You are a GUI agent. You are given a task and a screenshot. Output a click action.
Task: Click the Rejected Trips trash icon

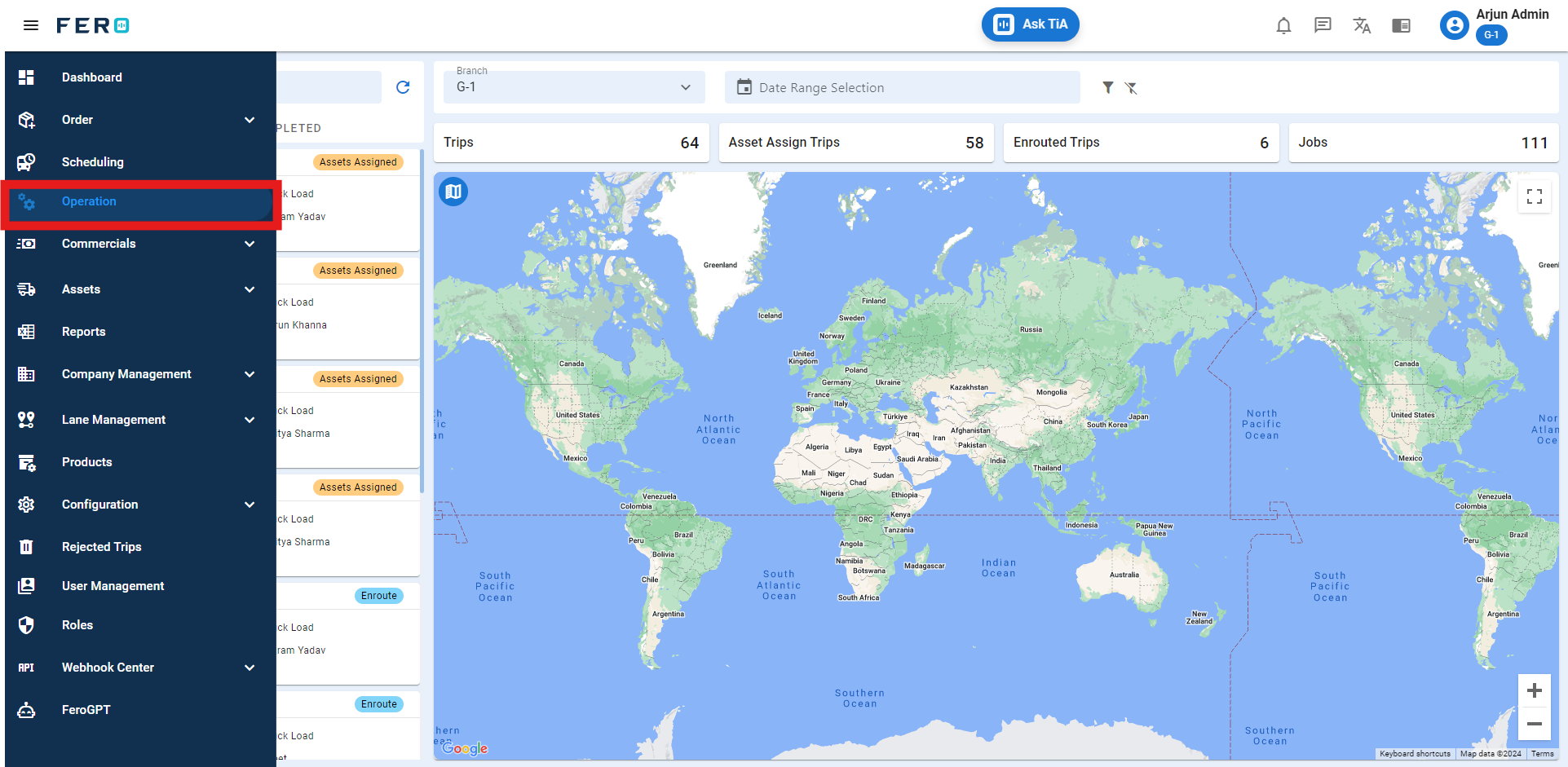(26, 547)
